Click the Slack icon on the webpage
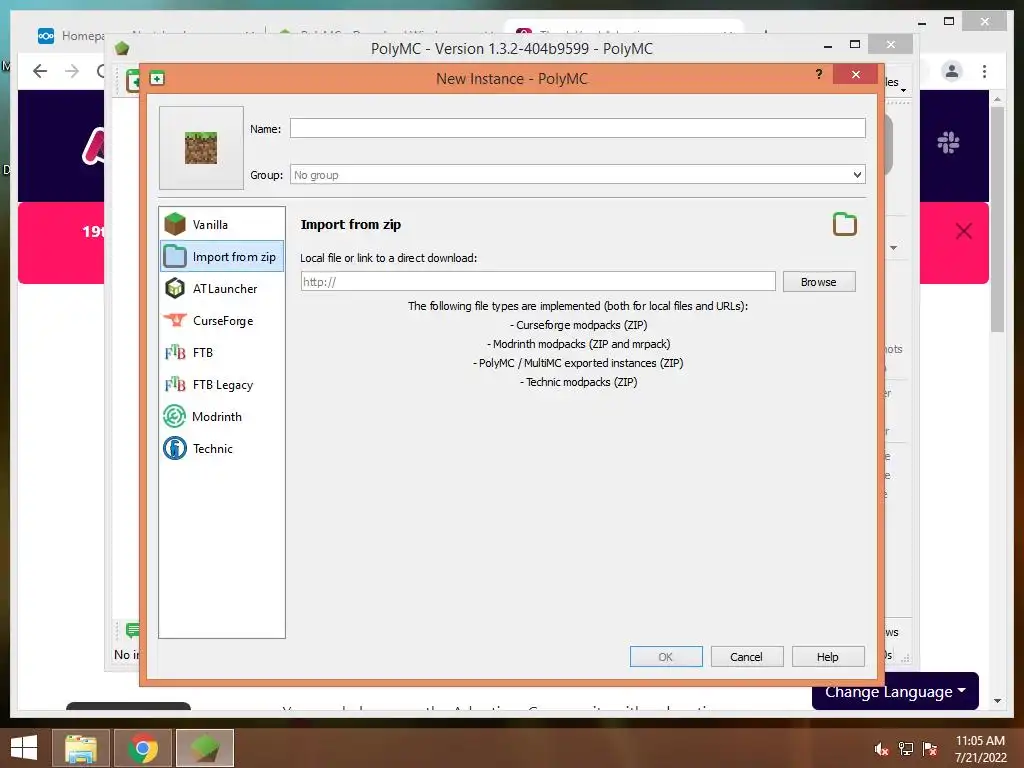Image resolution: width=1024 pixels, height=768 pixels. tap(948, 142)
